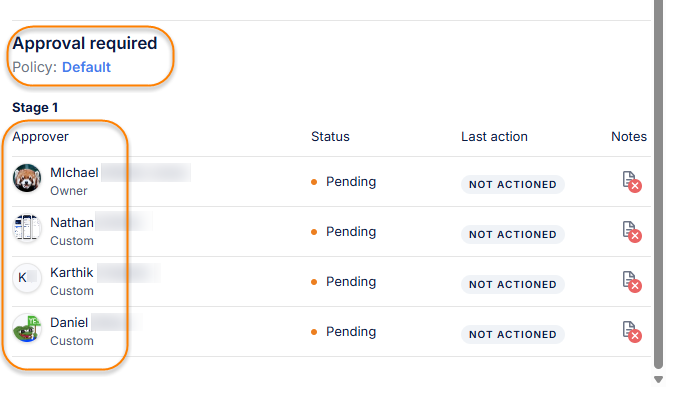Click Nathan's profile avatar

pos(27,229)
